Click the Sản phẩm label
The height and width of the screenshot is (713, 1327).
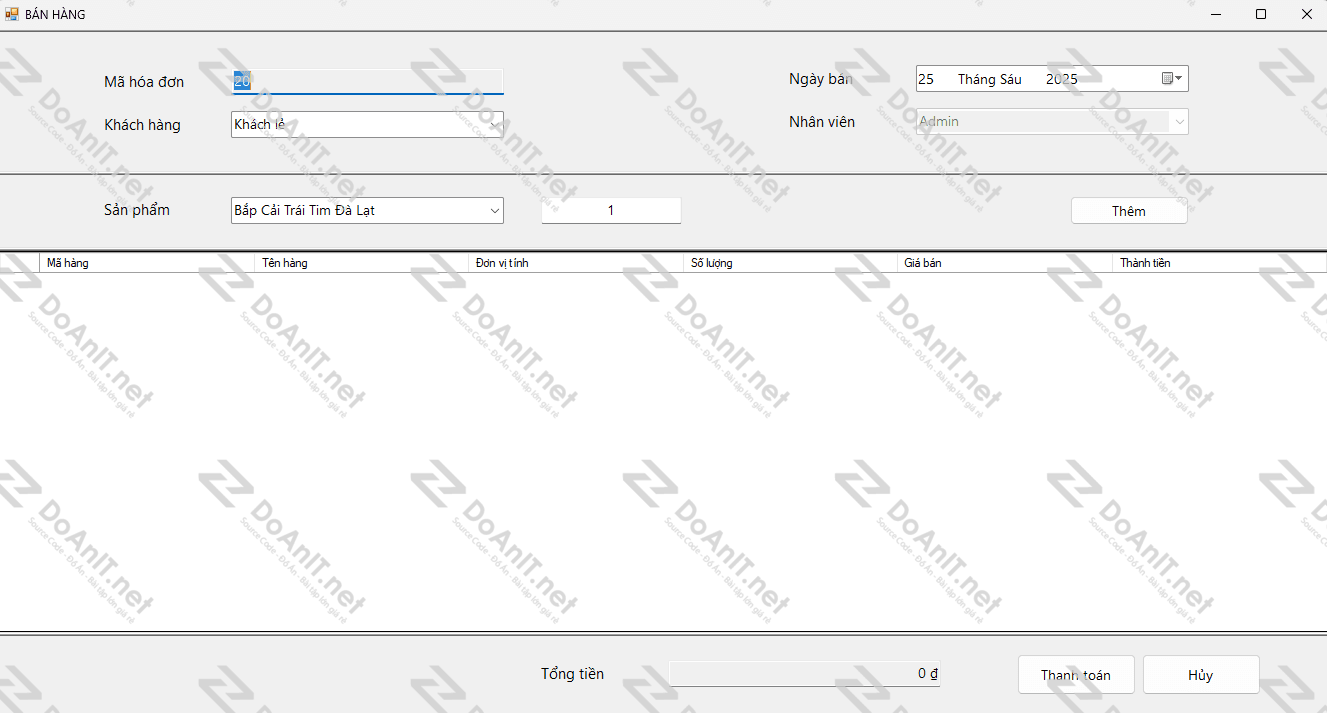point(137,210)
